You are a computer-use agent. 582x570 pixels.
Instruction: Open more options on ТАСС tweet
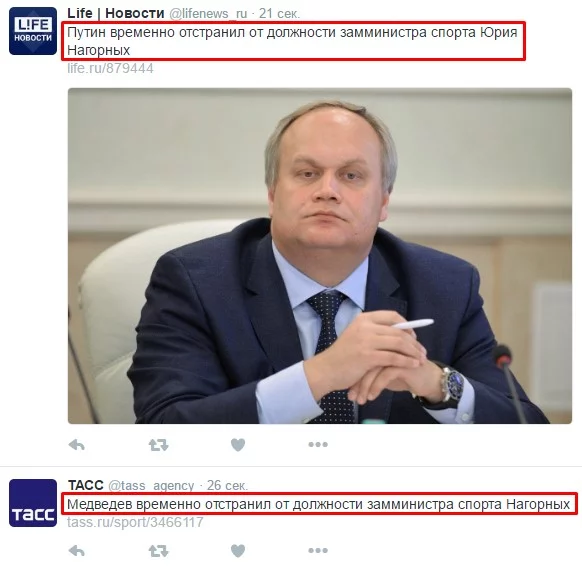[318, 551]
